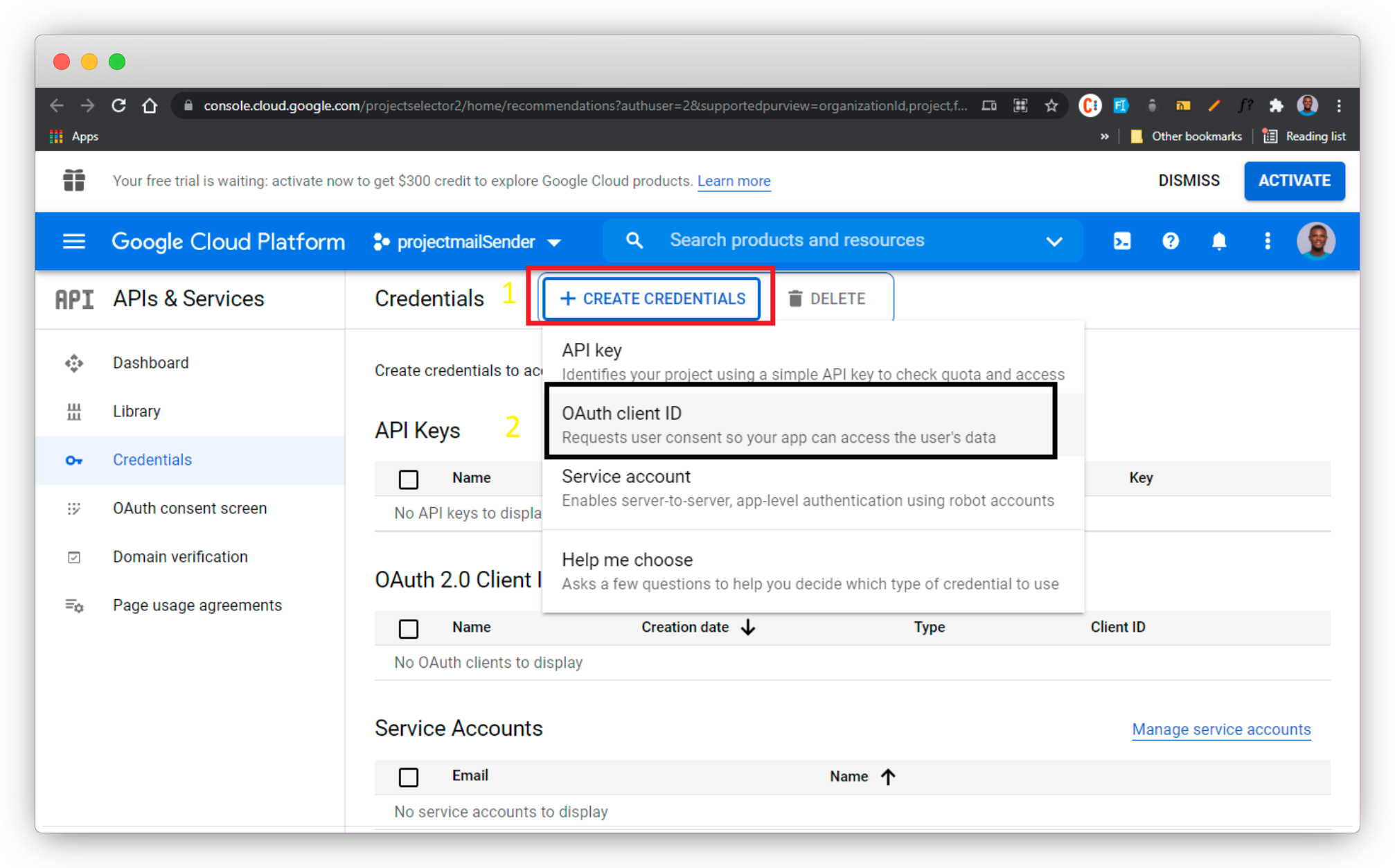Sort OAuth clients by Creation date
The width and height of the screenshot is (1395, 868).
point(697,627)
